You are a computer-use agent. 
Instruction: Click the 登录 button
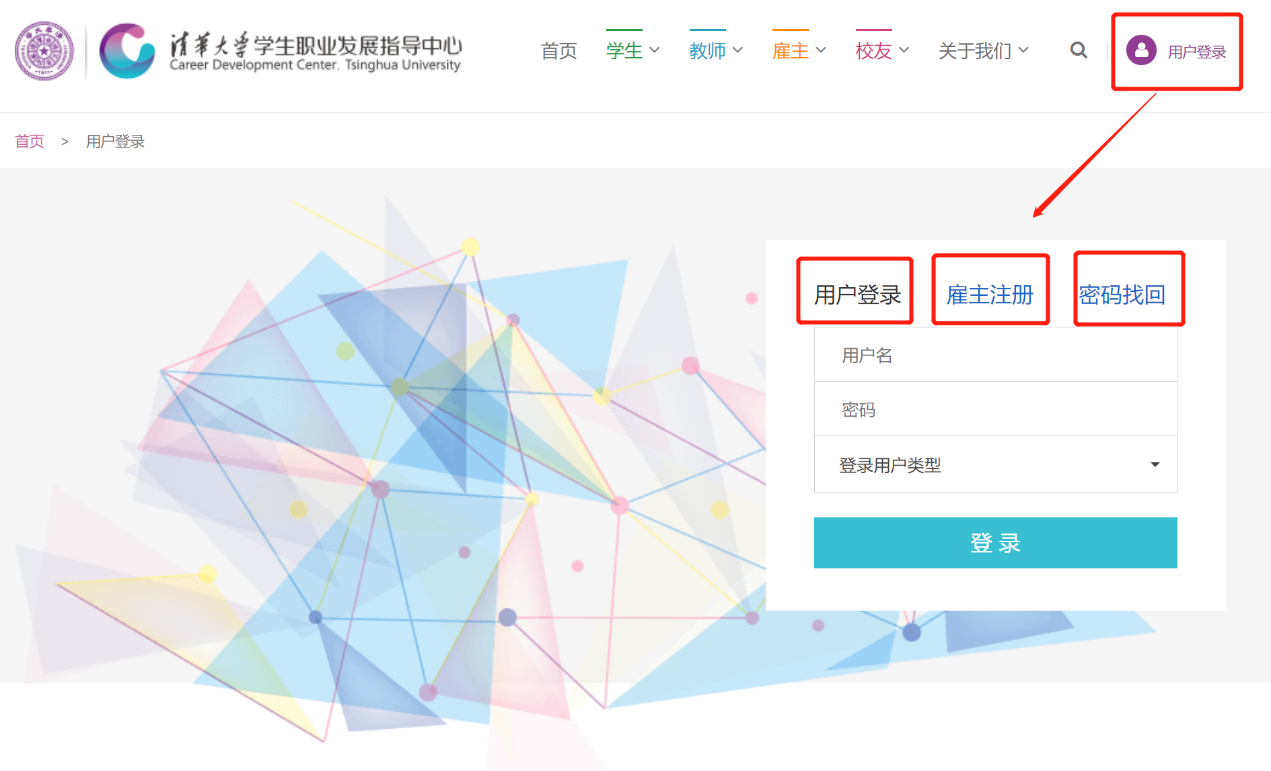[995, 543]
